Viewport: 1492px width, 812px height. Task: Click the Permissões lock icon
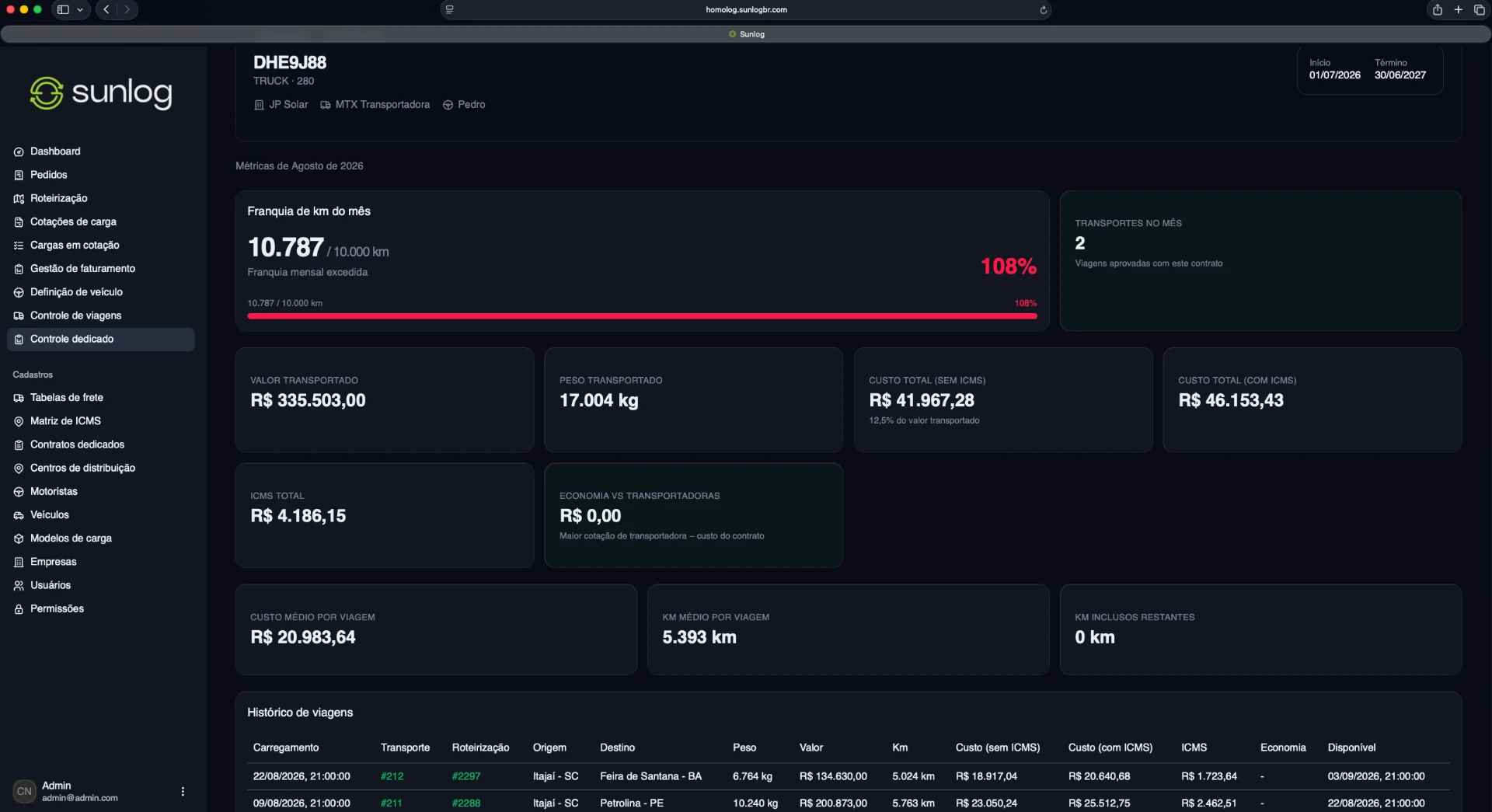coord(19,609)
